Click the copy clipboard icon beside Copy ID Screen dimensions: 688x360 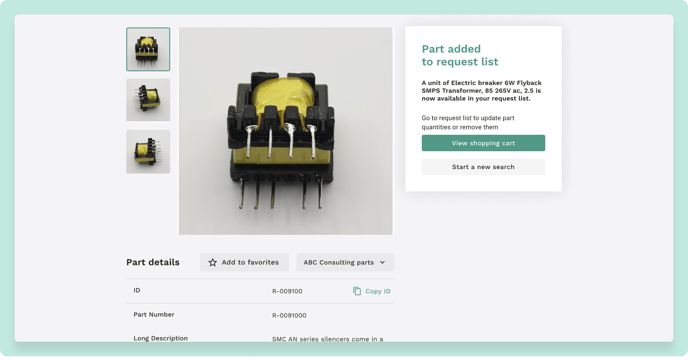pyautogui.click(x=357, y=291)
